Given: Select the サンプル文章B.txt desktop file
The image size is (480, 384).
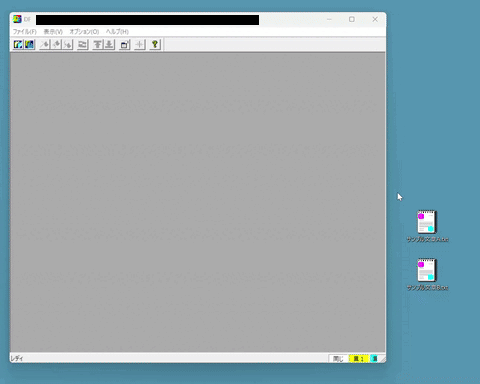Looking at the screenshot, I should pyautogui.click(x=427, y=274).
